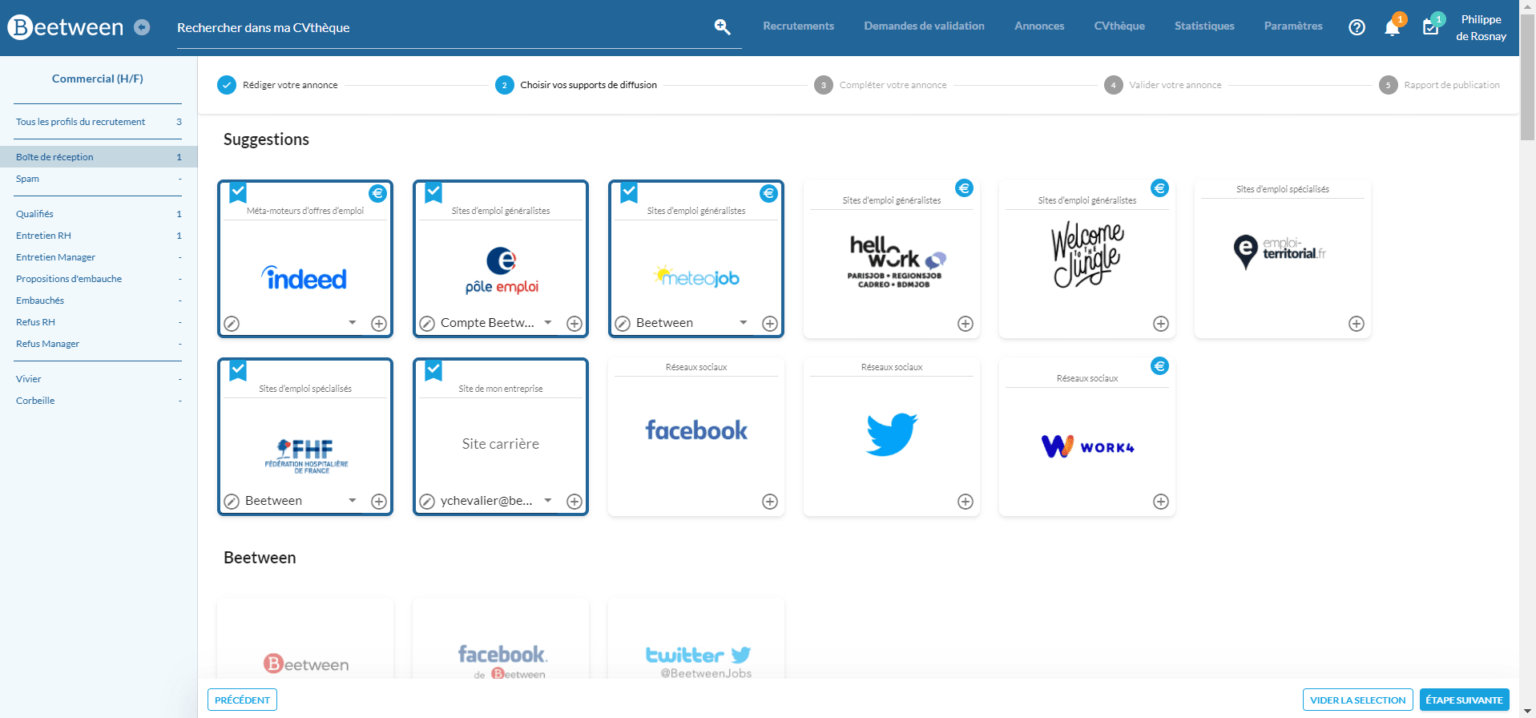Open the Vivier folder
This screenshot has height=718, width=1536.
99,379
